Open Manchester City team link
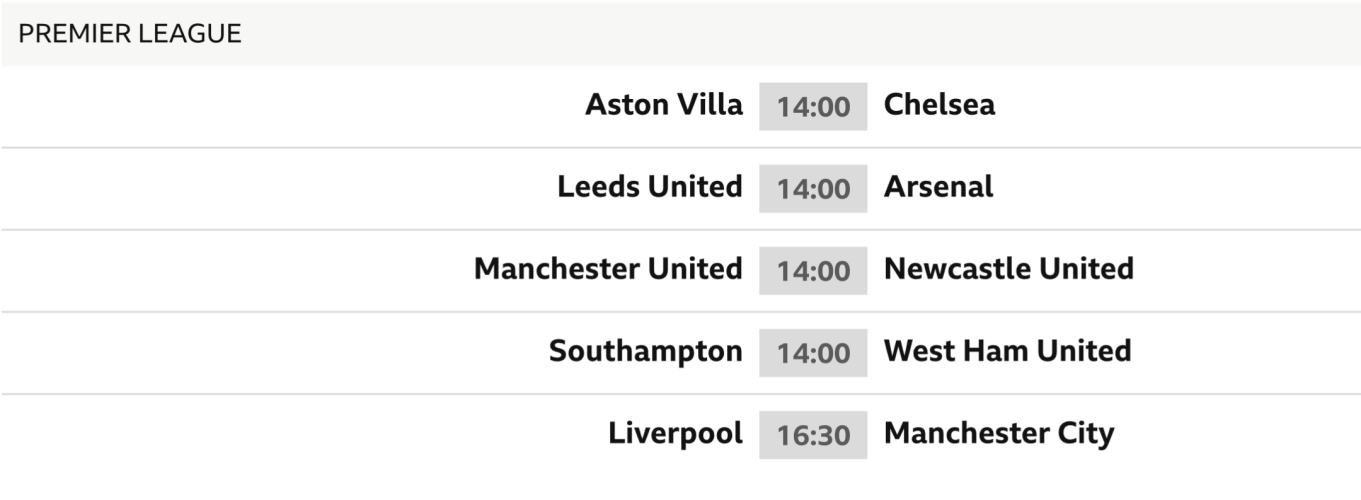 point(998,433)
